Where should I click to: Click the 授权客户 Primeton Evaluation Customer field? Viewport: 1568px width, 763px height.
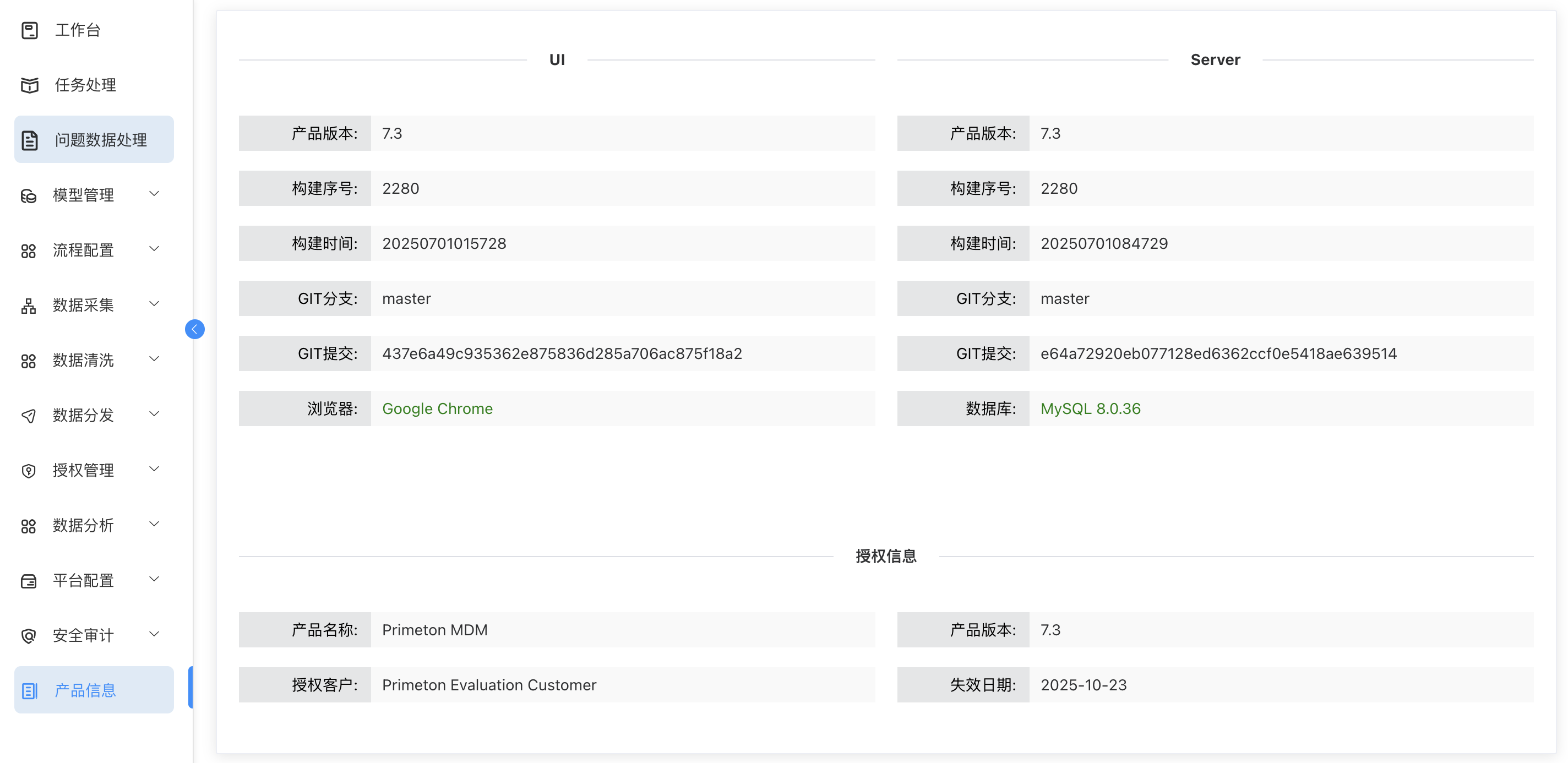click(x=489, y=684)
